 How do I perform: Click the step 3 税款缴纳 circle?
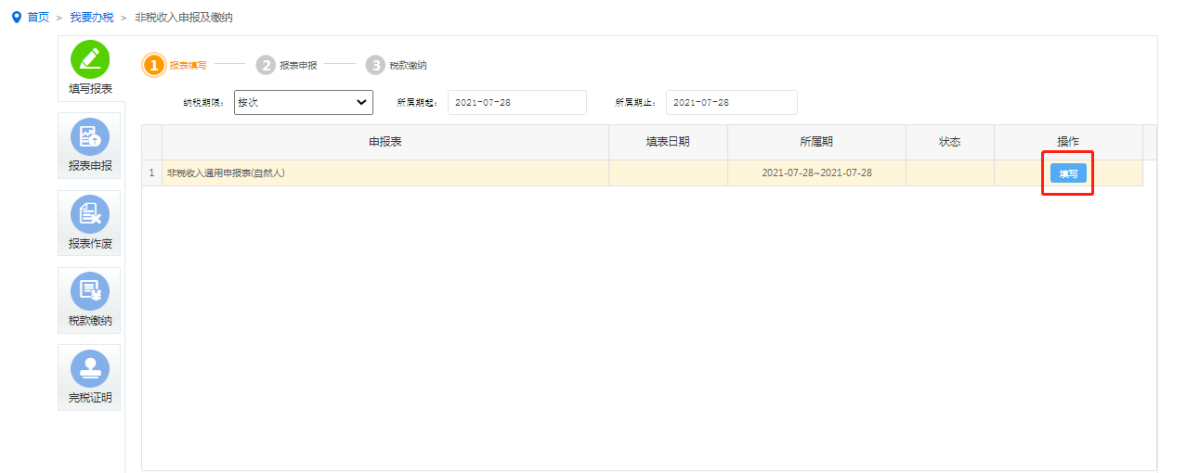(375, 65)
